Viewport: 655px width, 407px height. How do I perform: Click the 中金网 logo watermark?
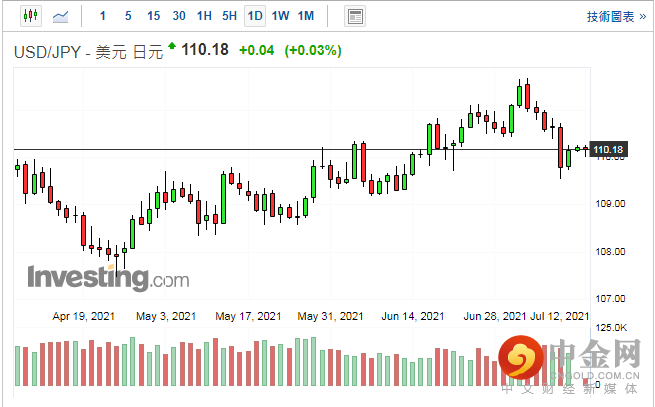(570, 364)
